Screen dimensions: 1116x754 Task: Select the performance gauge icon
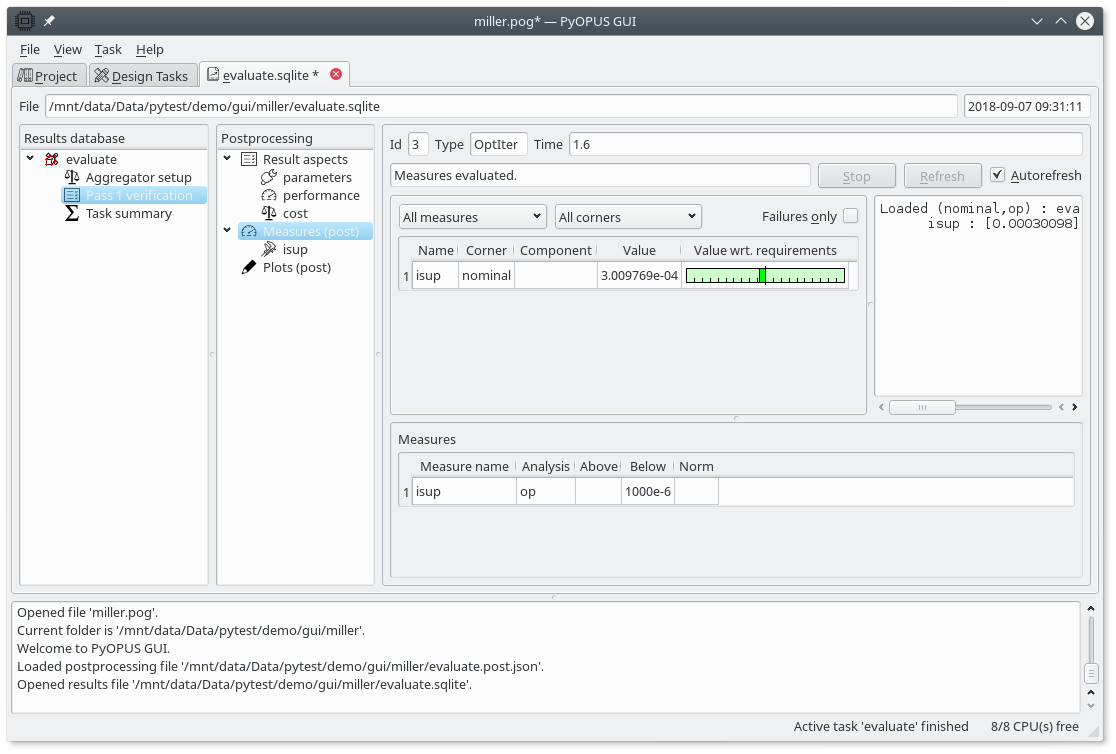tap(268, 195)
